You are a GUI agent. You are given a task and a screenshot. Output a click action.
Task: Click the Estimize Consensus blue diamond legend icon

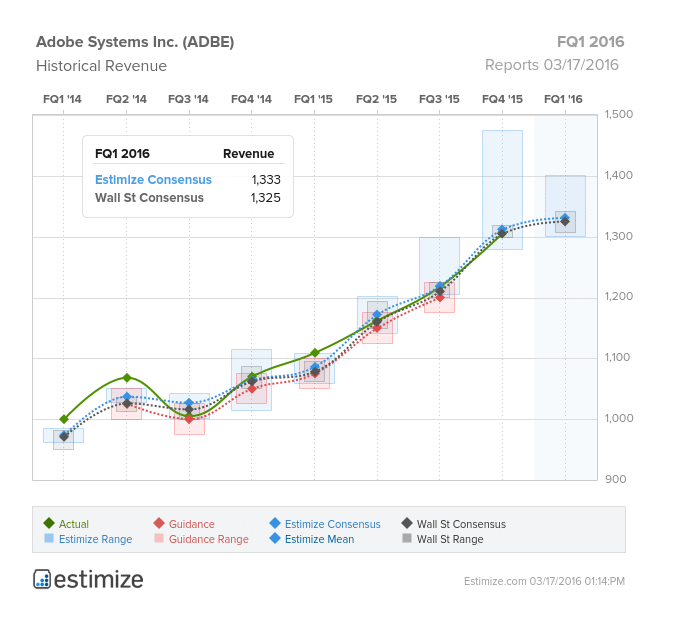[x=275, y=523]
